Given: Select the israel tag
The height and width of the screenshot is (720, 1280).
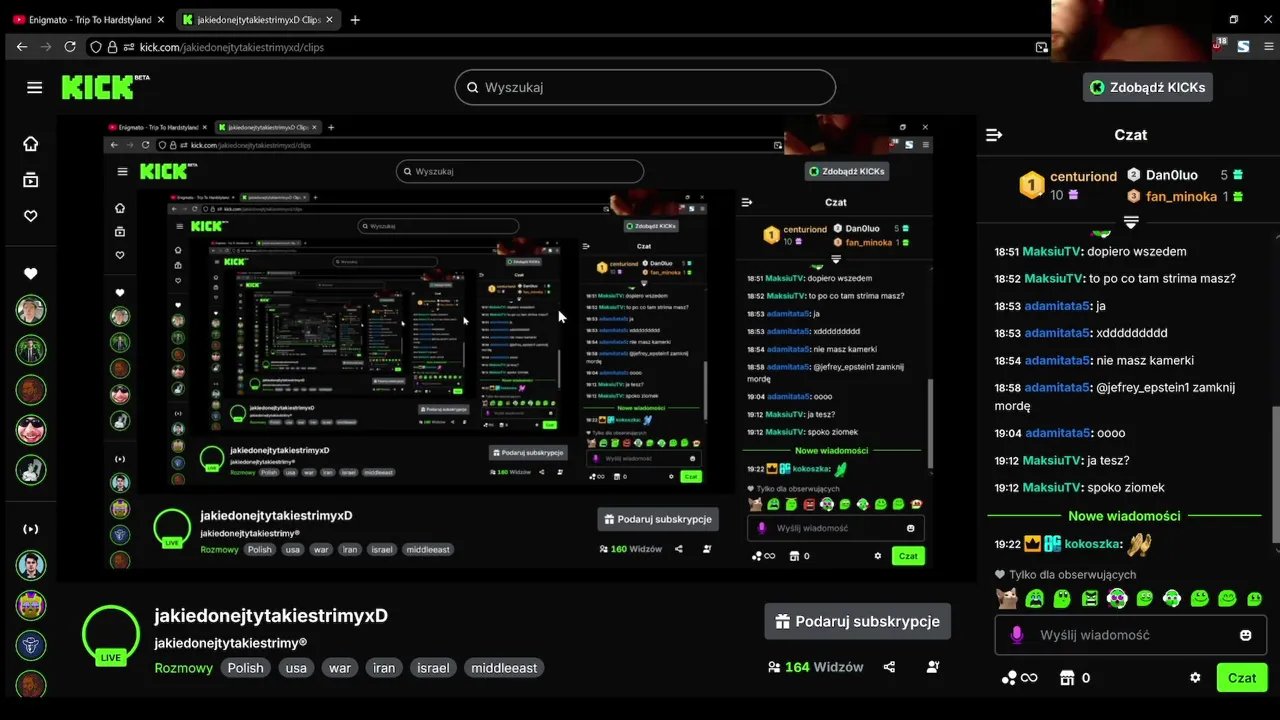Looking at the screenshot, I should point(433,668).
